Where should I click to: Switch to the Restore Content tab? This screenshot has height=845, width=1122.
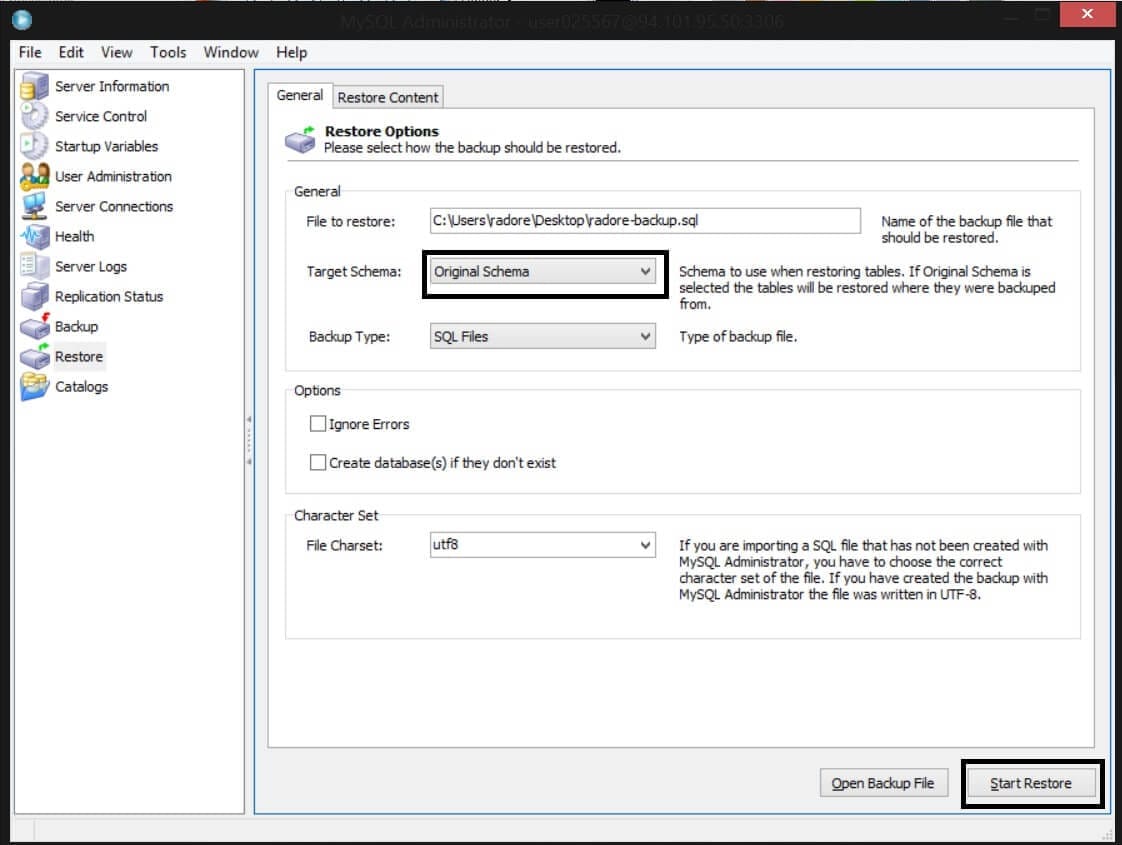point(388,97)
